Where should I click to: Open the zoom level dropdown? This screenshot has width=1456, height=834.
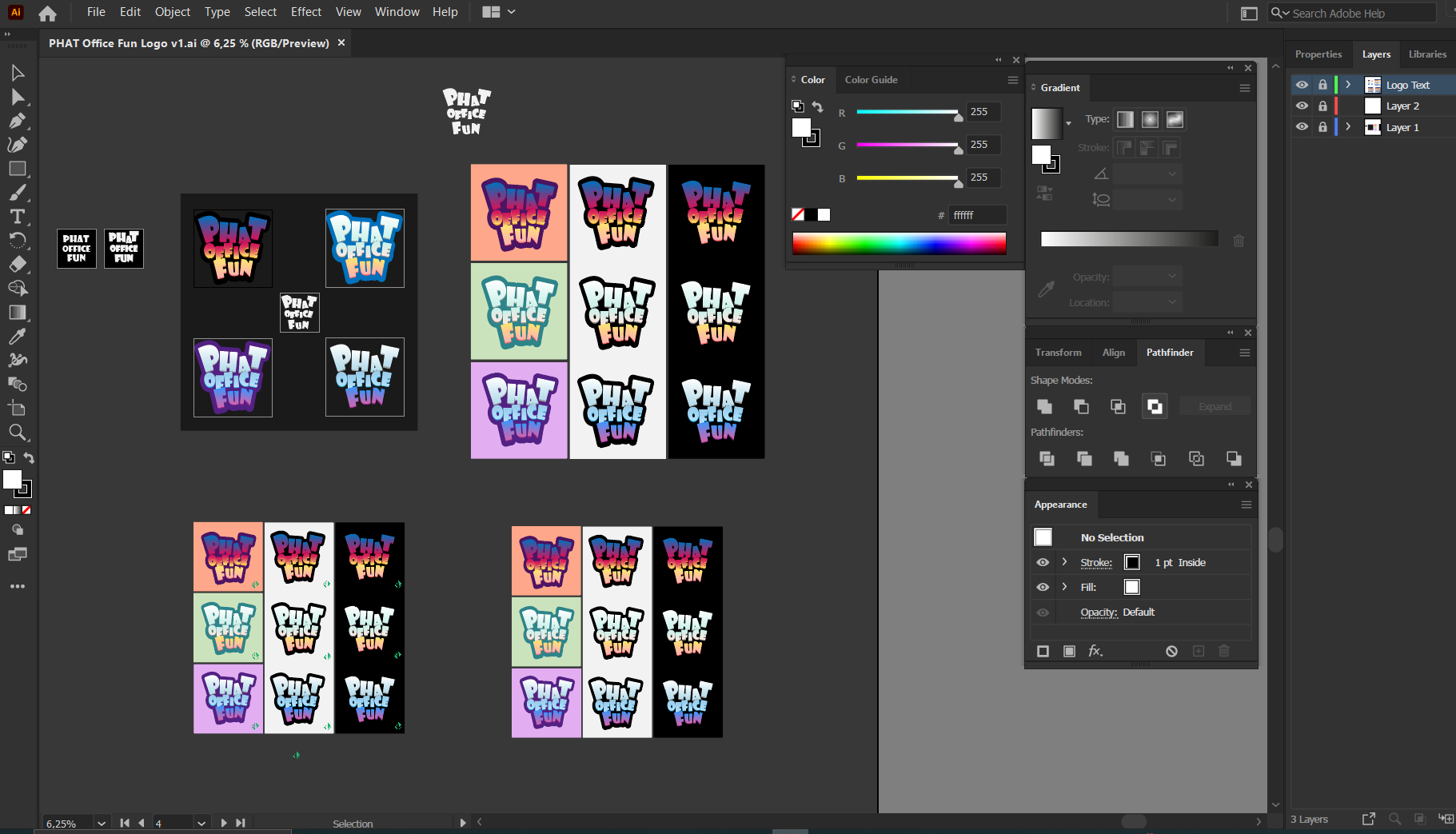tap(102, 823)
